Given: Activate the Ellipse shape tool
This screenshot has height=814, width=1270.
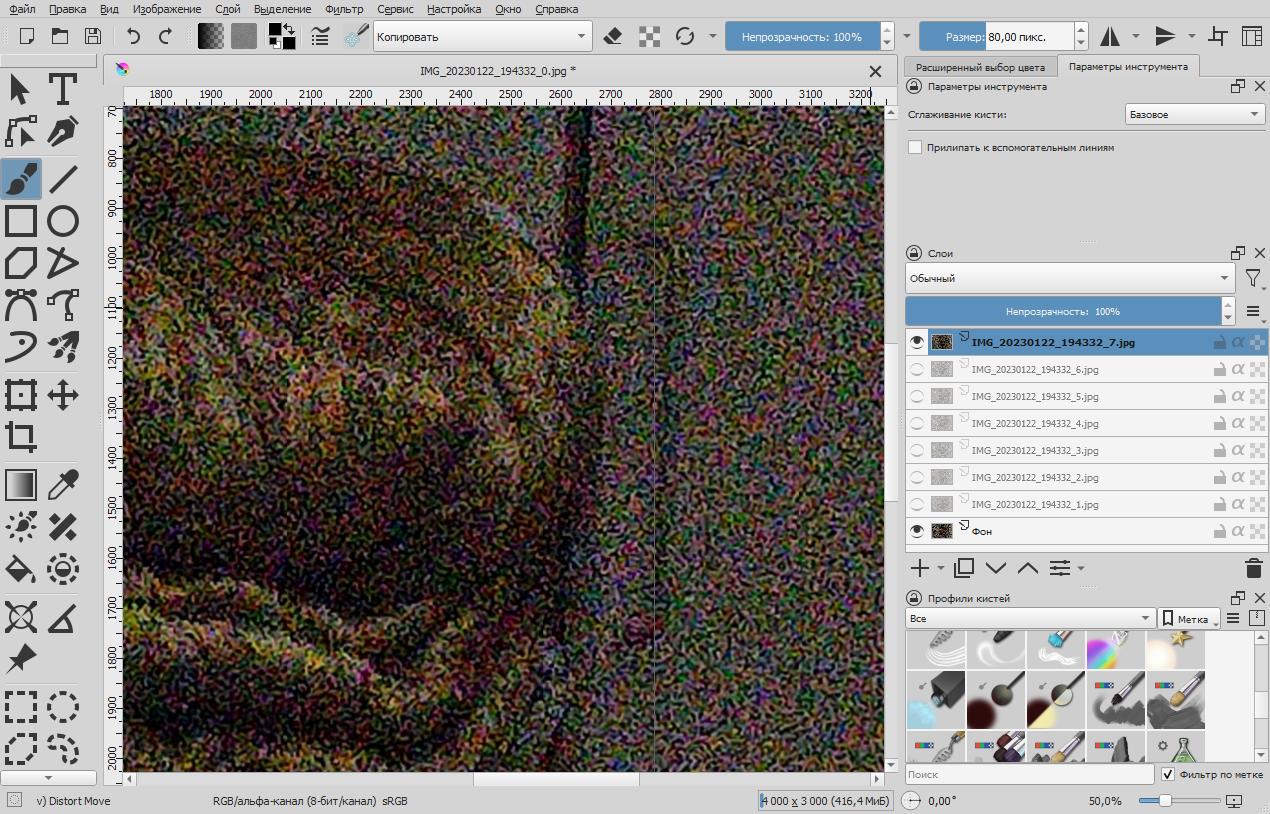Looking at the screenshot, I should [63, 221].
